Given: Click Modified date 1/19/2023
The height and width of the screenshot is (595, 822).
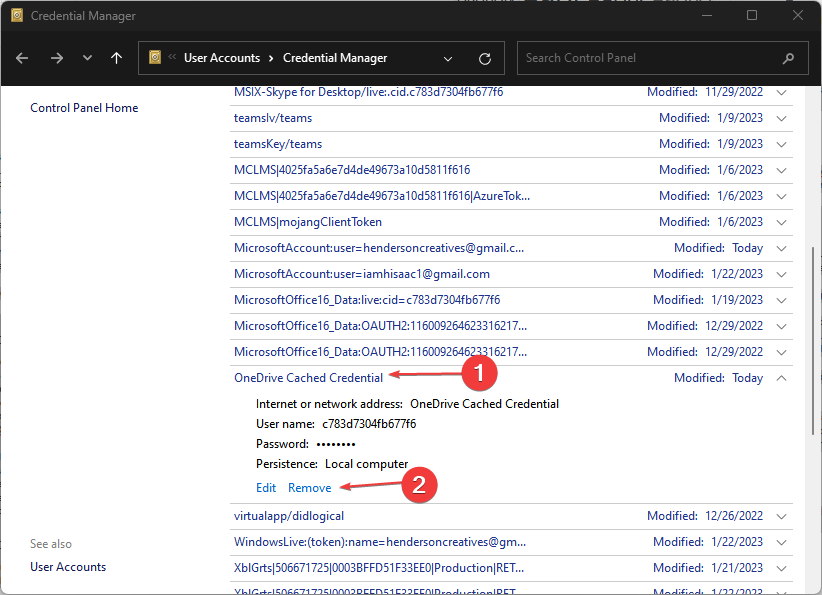Looking at the screenshot, I should pyautogui.click(x=737, y=300).
